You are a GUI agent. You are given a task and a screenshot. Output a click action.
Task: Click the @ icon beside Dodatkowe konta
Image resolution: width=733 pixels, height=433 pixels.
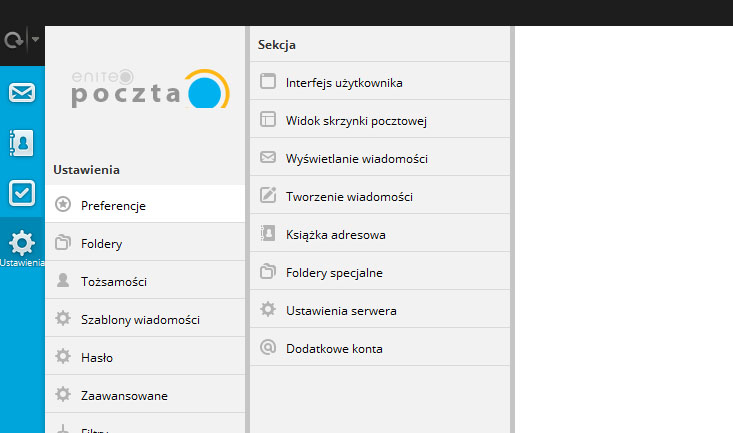pyautogui.click(x=268, y=347)
